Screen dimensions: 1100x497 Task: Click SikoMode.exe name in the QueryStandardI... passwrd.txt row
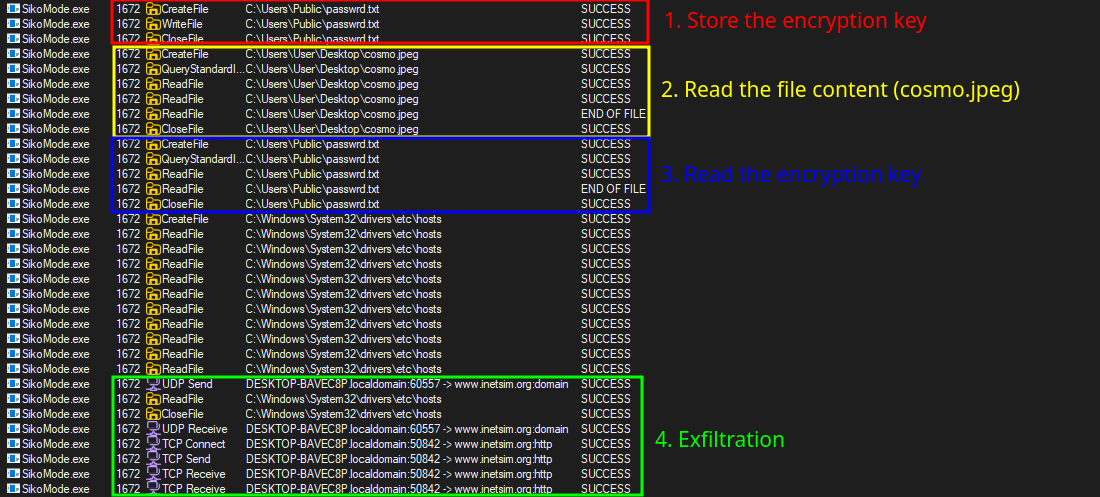pos(55,159)
